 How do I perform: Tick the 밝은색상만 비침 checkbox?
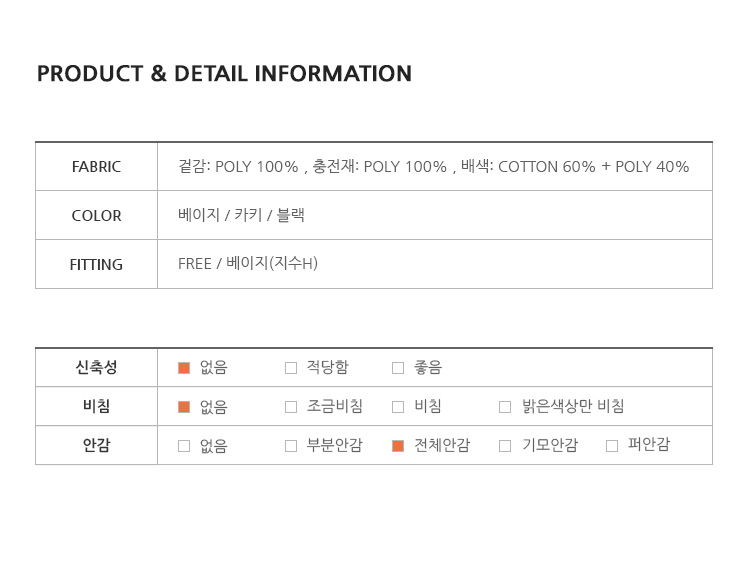point(505,406)
